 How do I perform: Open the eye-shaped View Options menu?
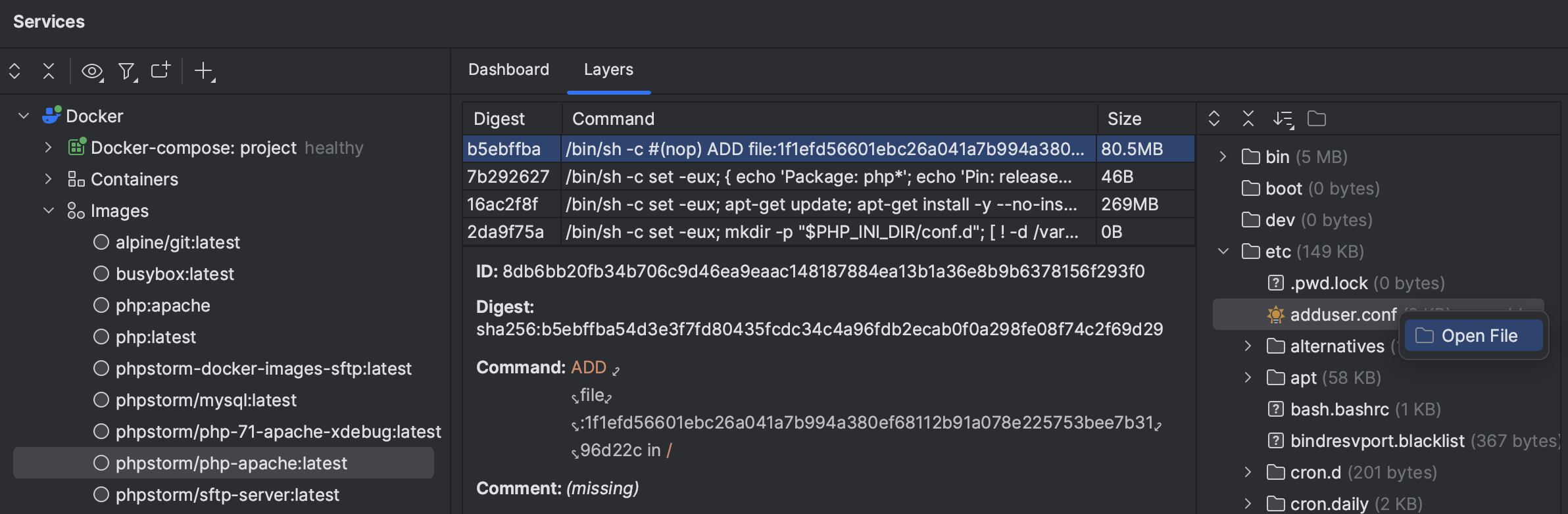pyautogui.click(x=92, y=71)
